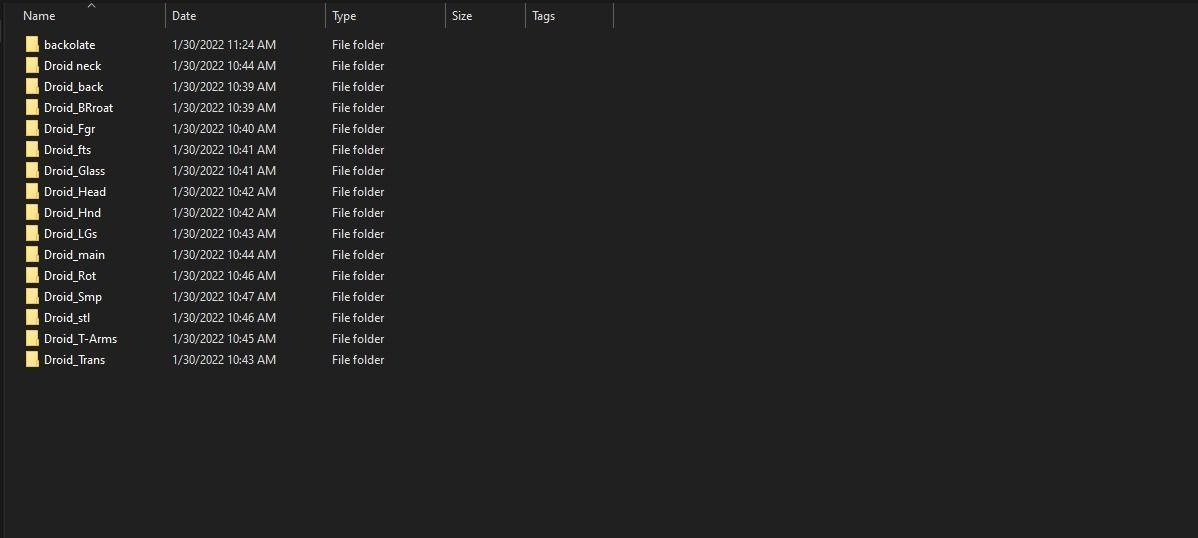Click the sort chevron above the Name header
This screenshot has width=1198, height=538.
[x=92, y=5]
